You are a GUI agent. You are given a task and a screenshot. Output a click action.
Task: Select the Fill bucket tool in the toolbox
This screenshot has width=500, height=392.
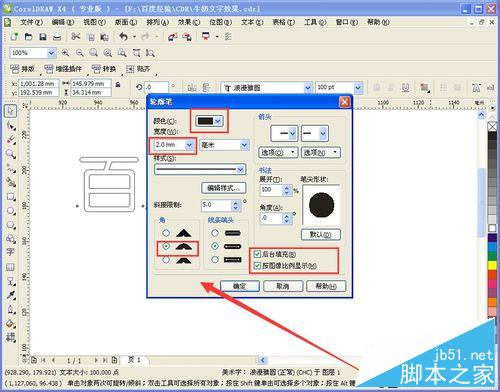pos(11,324)
